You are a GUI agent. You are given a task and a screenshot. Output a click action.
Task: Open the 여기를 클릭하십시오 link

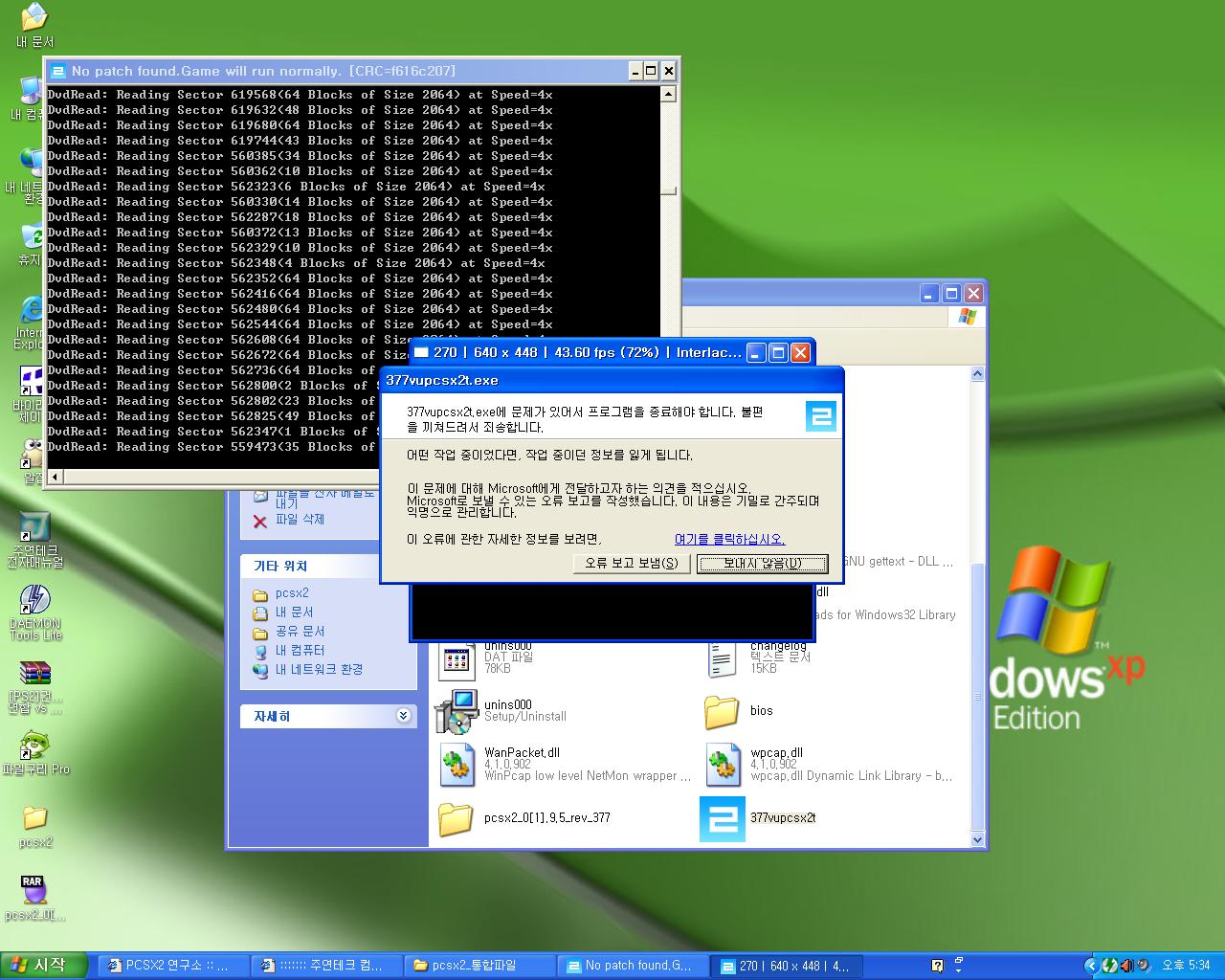729,539
